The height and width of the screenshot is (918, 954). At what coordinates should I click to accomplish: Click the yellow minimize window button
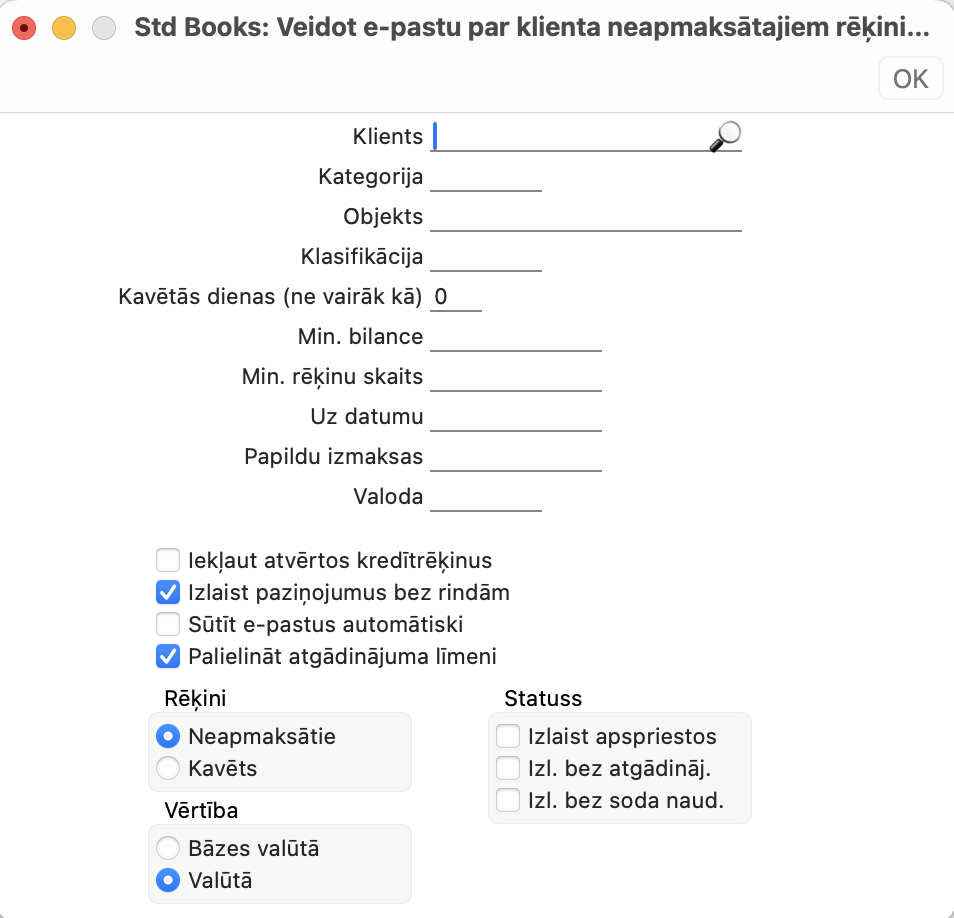(x=64, y=28)
